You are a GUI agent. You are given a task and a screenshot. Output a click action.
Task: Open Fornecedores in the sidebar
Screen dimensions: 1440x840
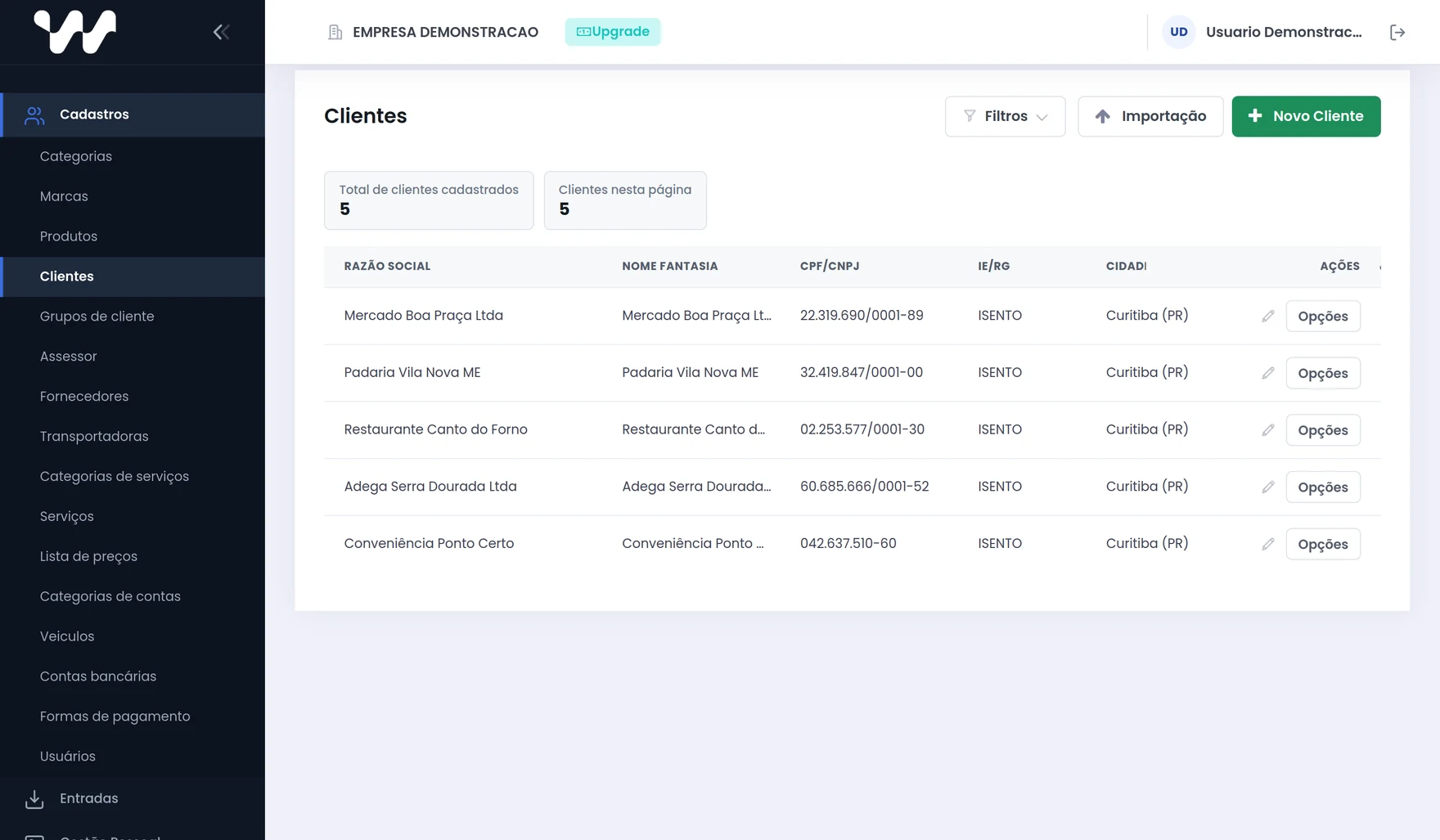point(84,397)
